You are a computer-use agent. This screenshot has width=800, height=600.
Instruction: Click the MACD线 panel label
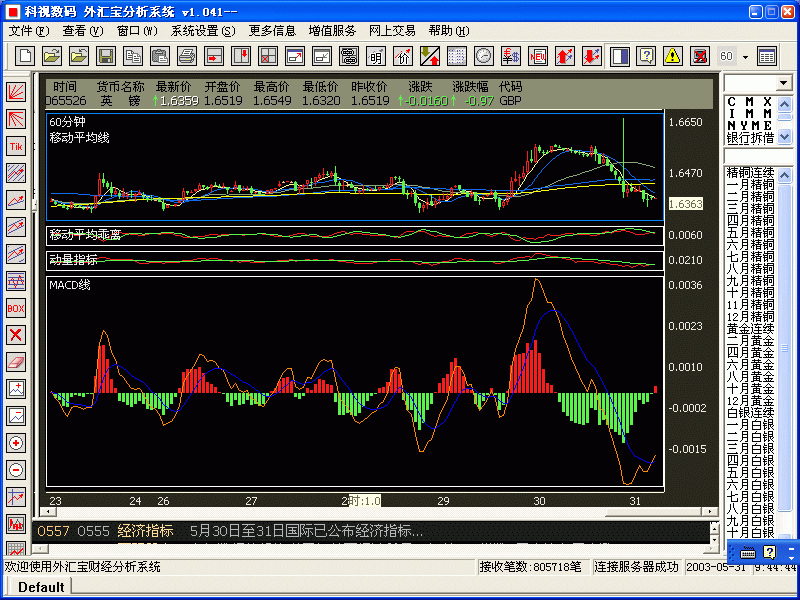70,285
